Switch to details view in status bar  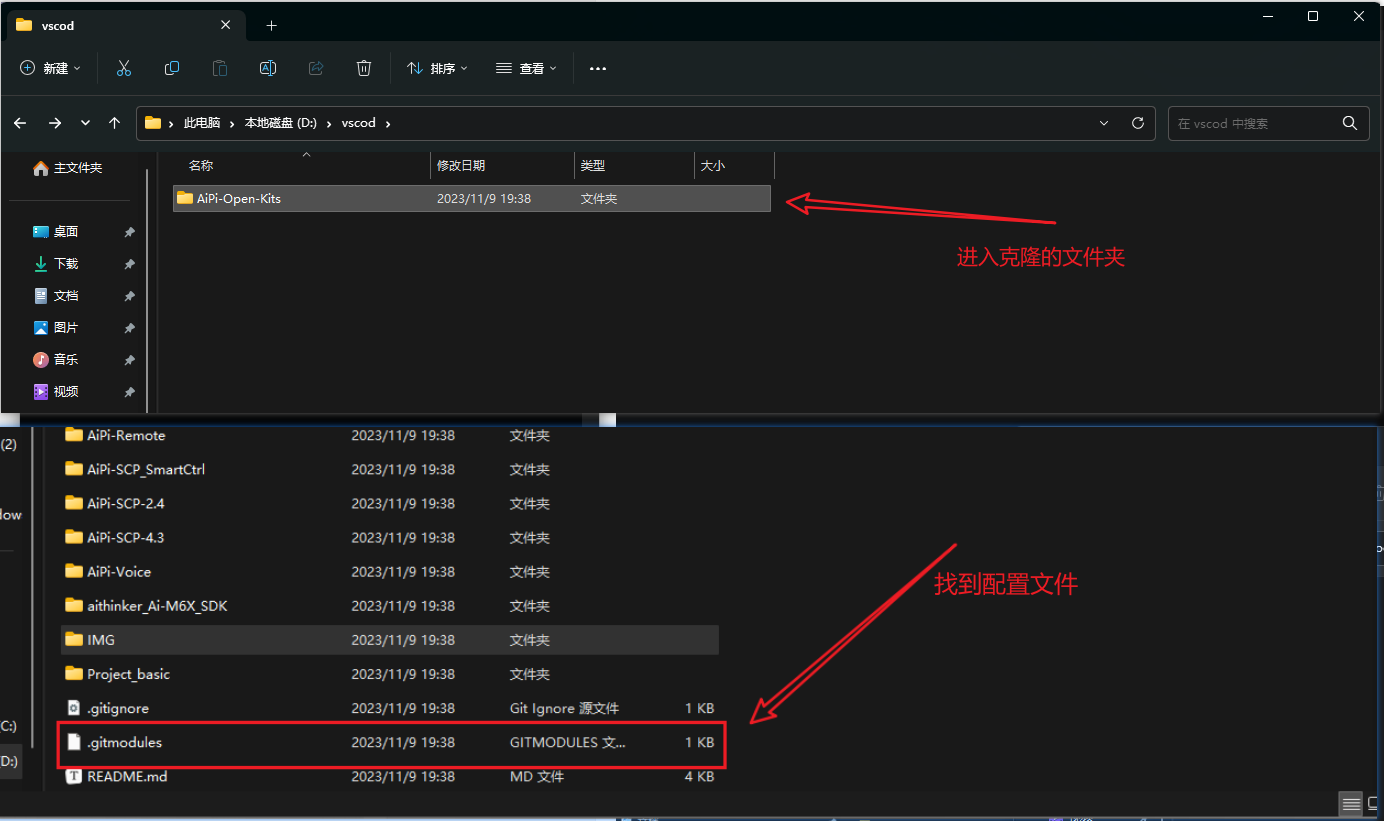coord(1351,804)
